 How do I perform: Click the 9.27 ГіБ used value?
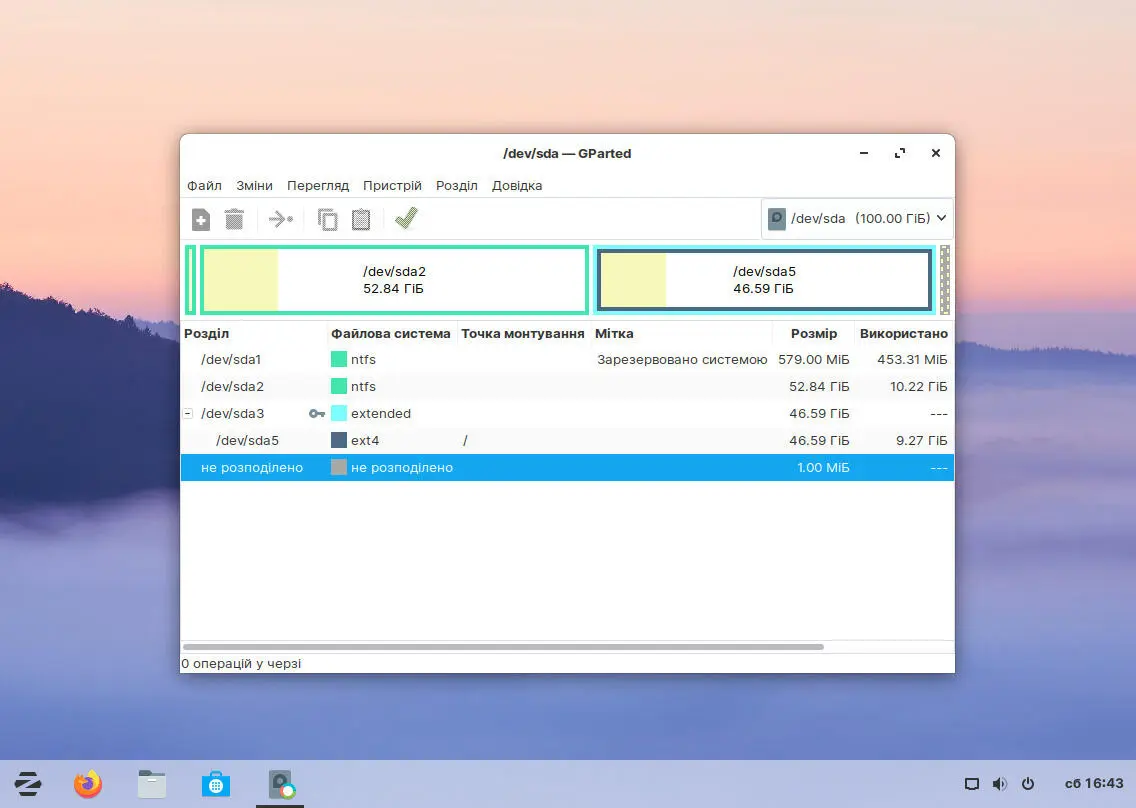coord(922,441)
